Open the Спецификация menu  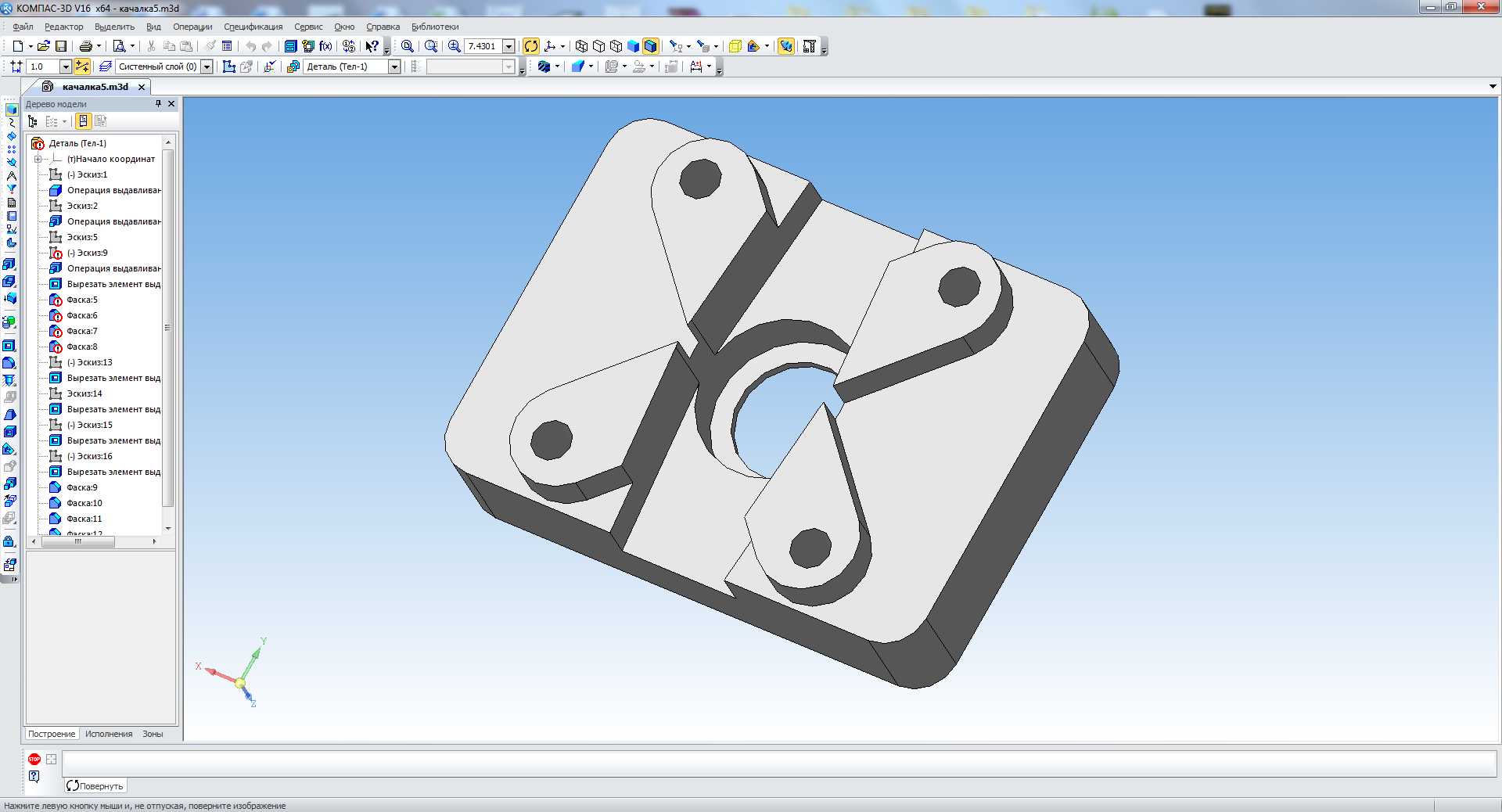coord(253,27)
